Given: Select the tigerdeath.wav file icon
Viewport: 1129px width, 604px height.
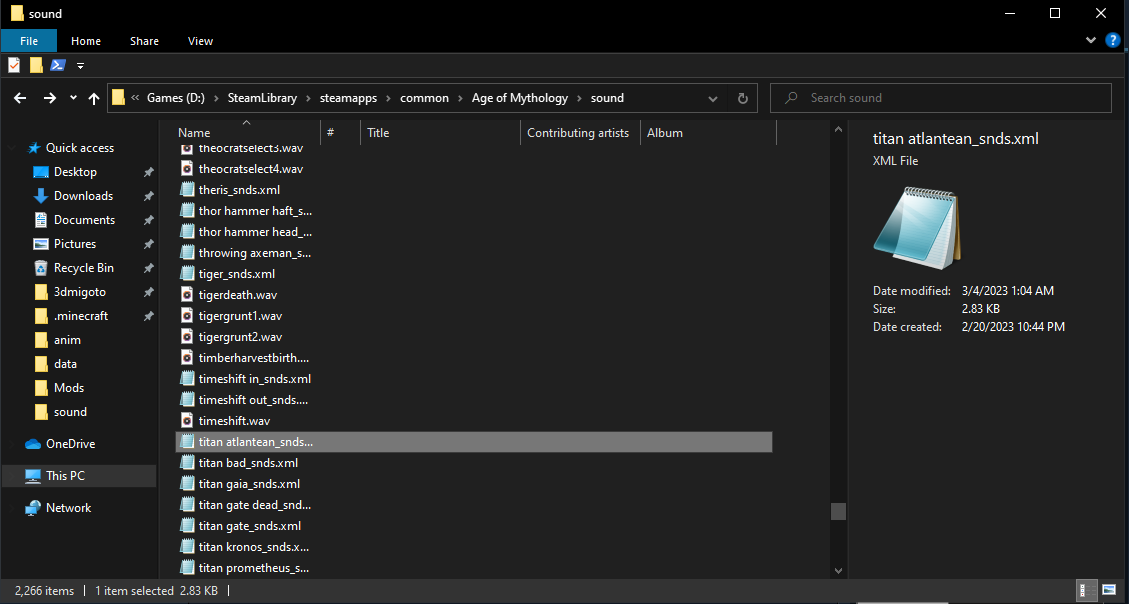Looking at the screenshot, I should click(186, 294).
